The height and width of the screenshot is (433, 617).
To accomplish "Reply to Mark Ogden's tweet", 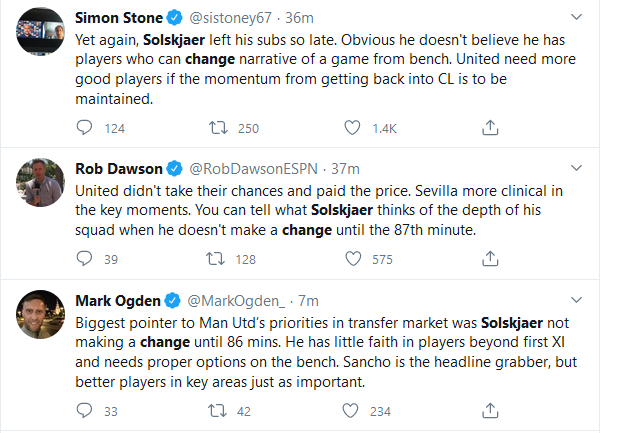I will 86,410.
